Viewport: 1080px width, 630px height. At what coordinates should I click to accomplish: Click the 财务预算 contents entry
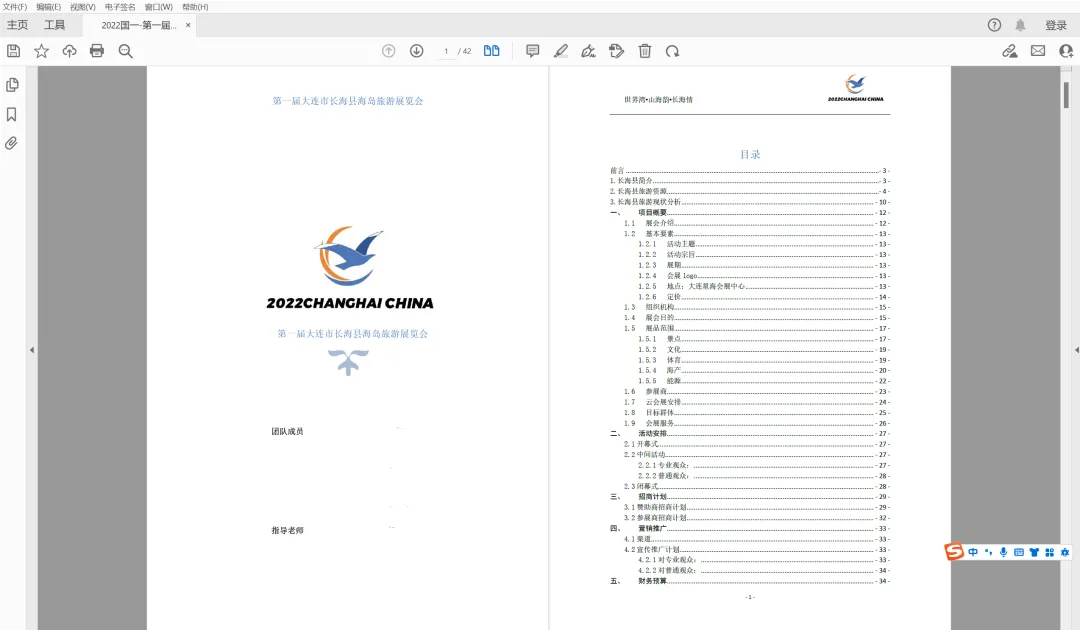749,581
